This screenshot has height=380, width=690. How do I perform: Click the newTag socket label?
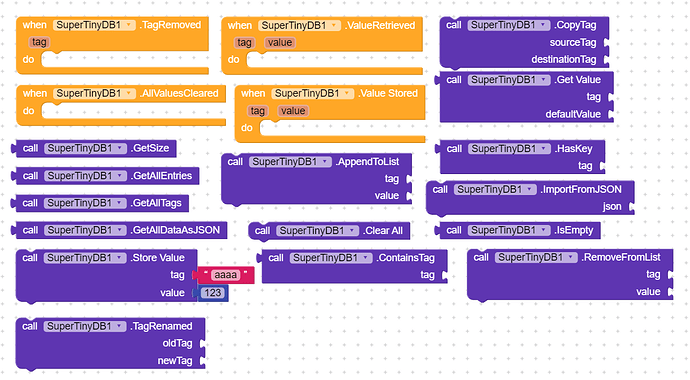click(175, 361)
